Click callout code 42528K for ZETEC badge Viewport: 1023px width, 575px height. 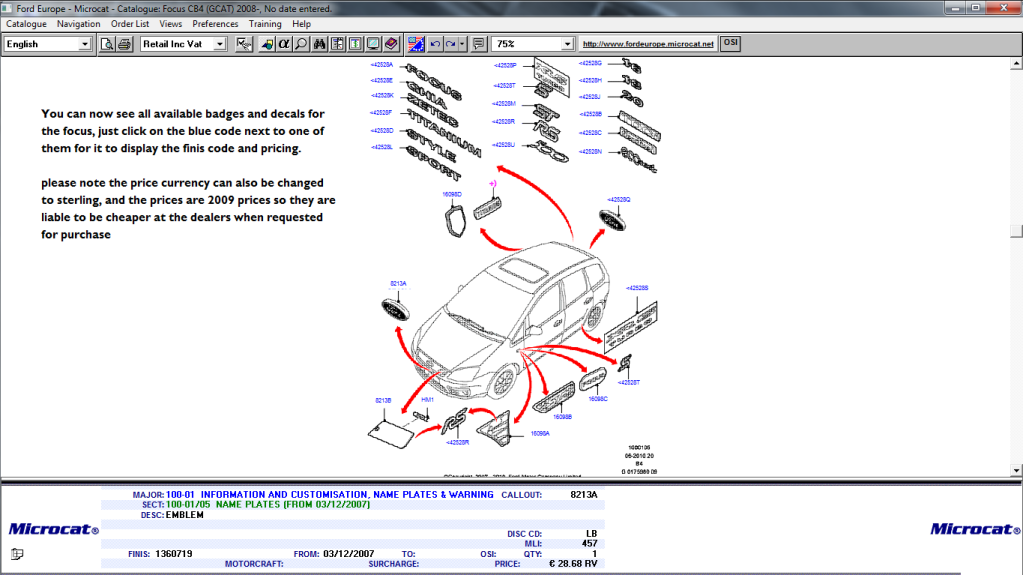point(382,96)
